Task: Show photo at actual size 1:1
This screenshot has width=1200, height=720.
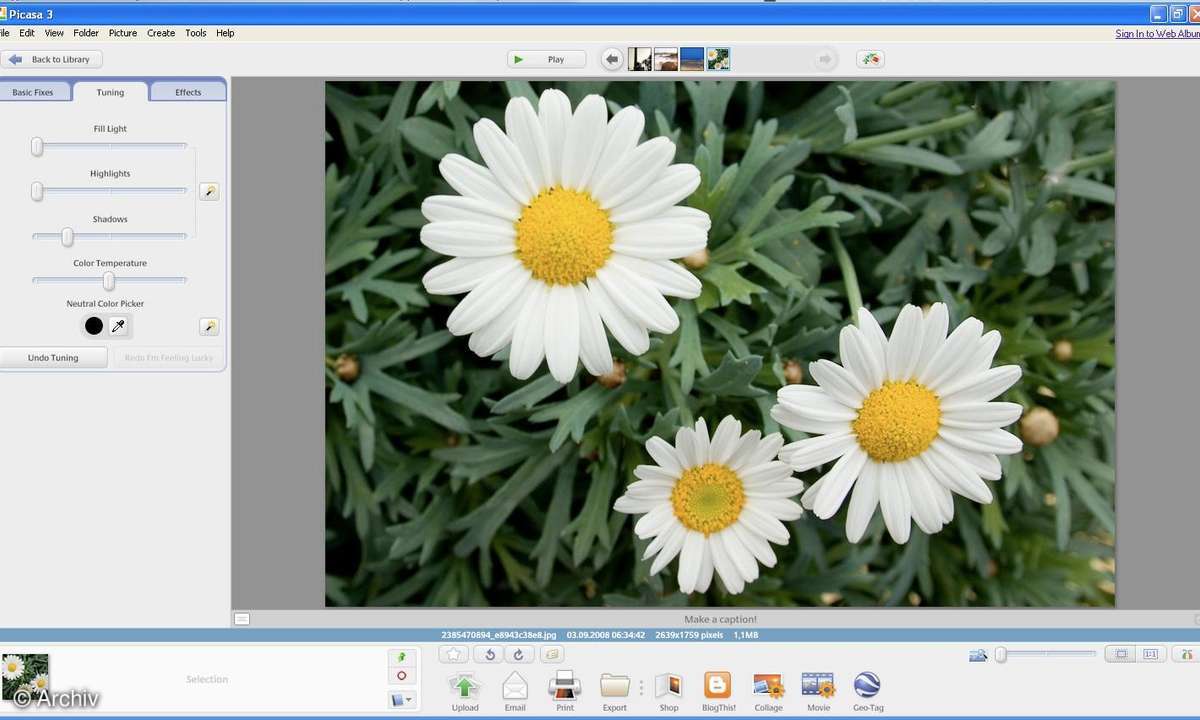Action: 1150,654
